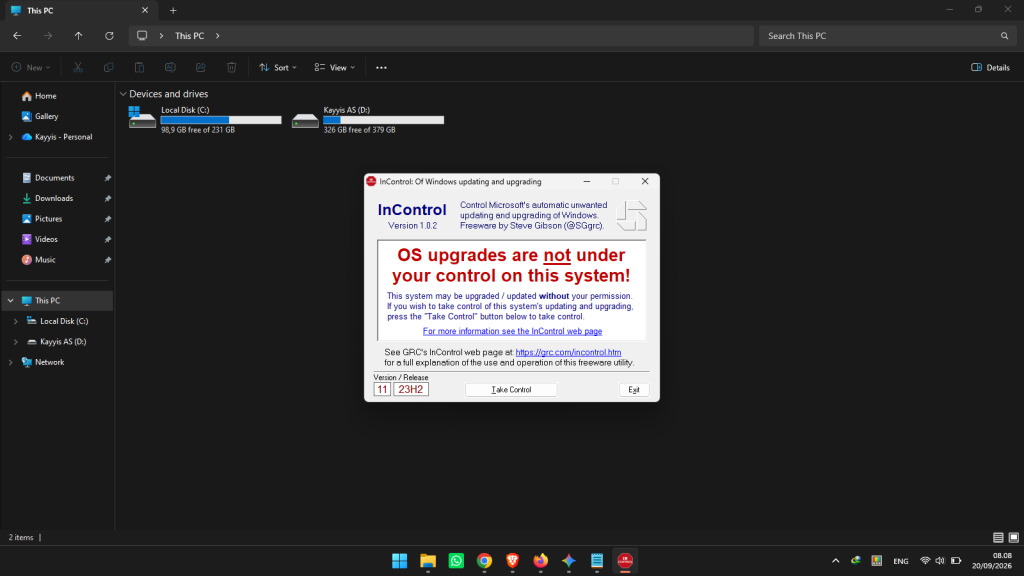This screenshot has width=1024, height=576.
Task: Toggle the Details pane button
Action: click(990, 67)
